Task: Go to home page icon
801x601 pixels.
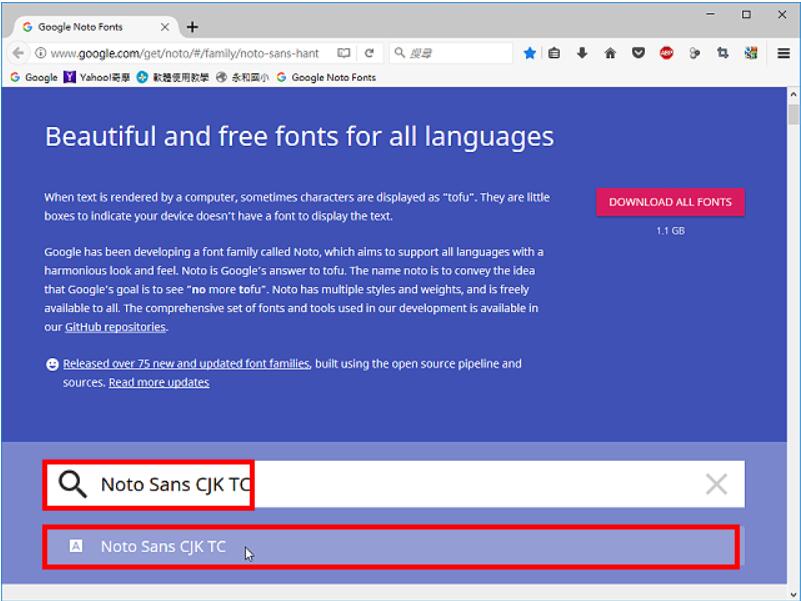Action: [610, 53]
